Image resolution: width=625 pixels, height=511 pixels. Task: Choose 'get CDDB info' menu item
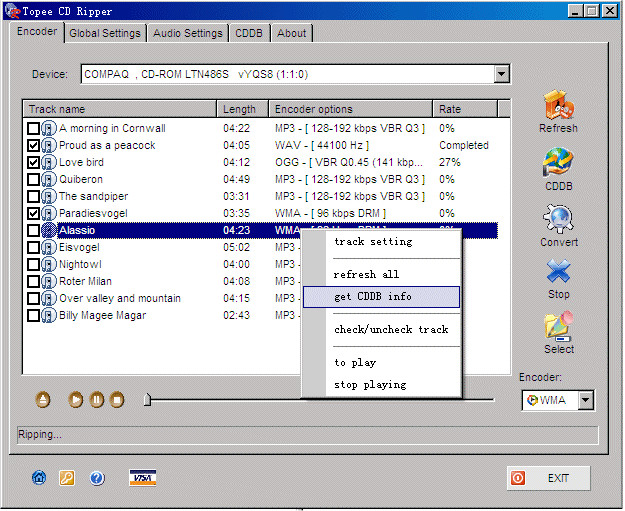381,297
